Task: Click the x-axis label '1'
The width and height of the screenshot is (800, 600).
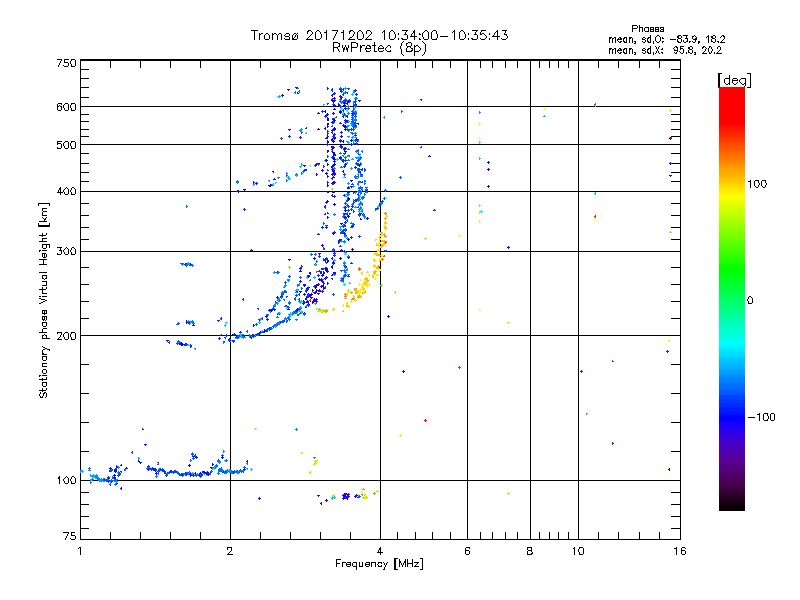Action: 80,551
